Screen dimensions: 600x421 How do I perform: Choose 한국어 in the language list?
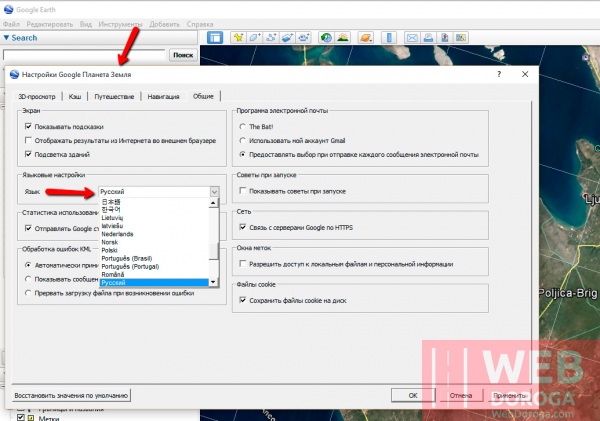(154, 210)
